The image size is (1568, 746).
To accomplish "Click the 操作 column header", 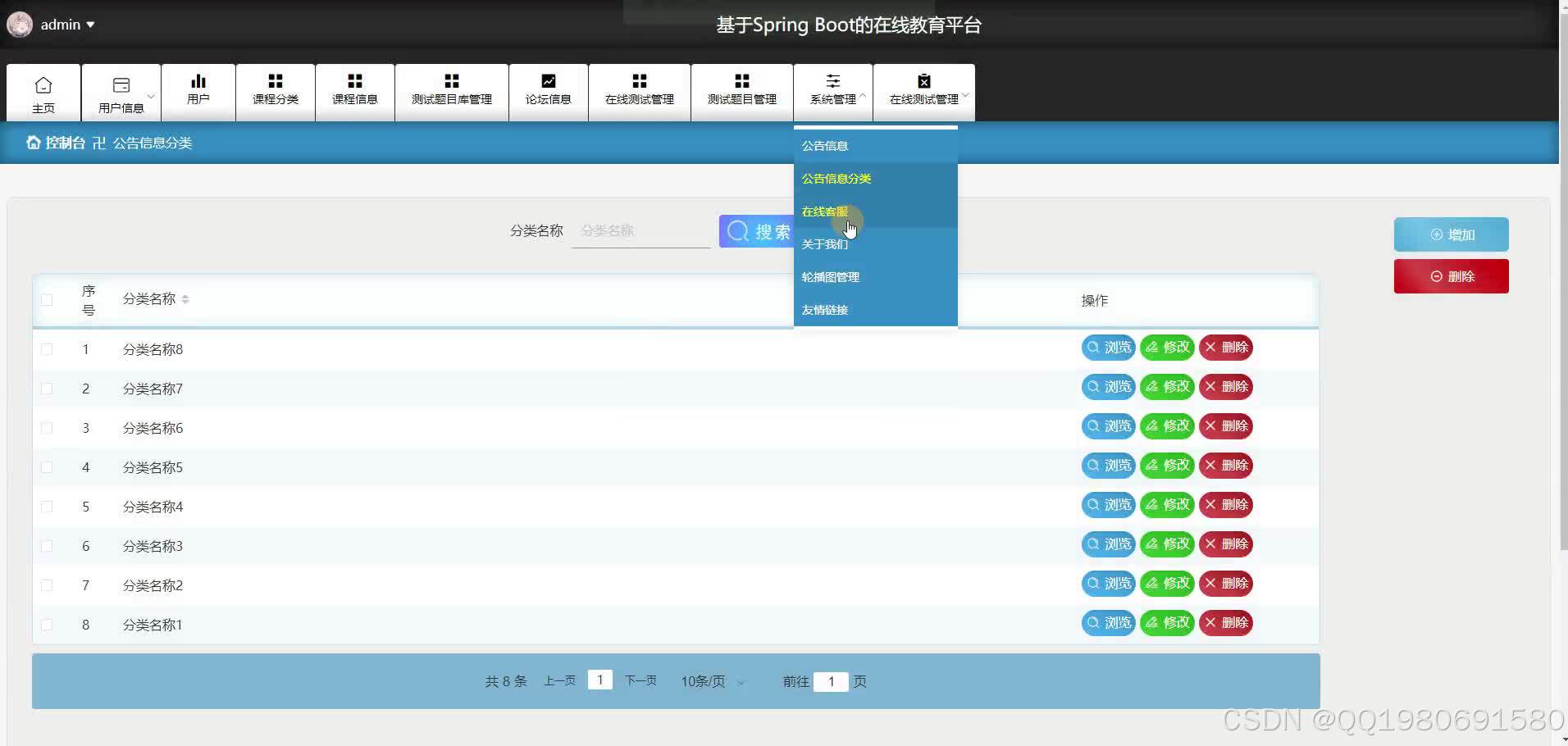I will pos(1095,301).
